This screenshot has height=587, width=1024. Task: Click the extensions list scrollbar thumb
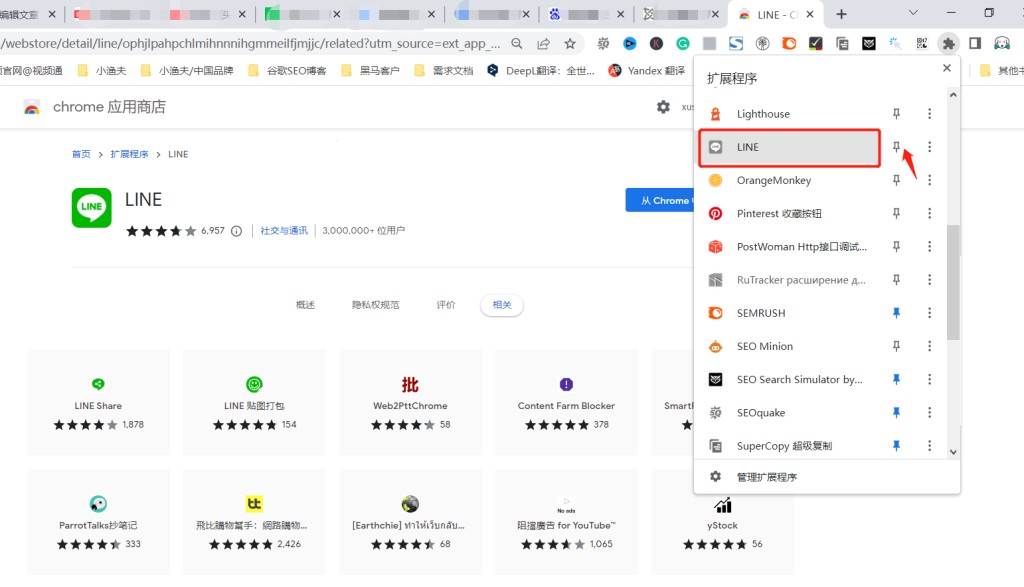click(953, 282)
